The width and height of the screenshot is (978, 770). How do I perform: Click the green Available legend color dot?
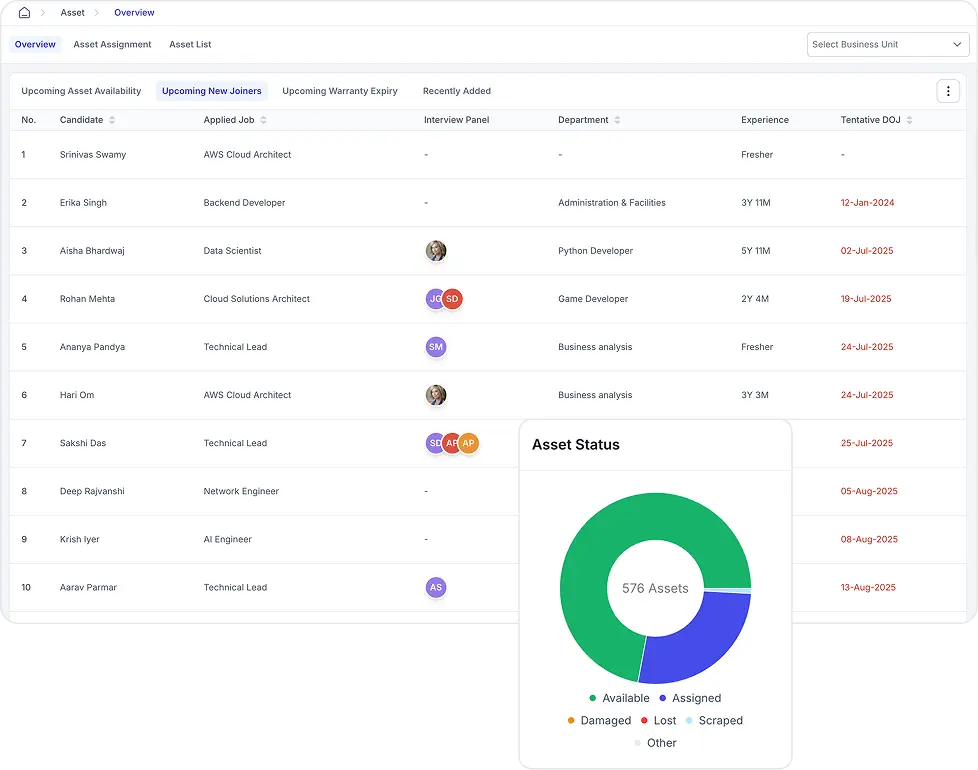[x=592, y=698]
